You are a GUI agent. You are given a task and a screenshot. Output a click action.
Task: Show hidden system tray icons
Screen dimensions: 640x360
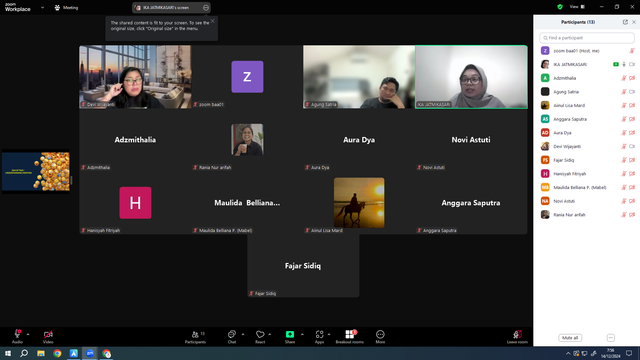(568, 353)
